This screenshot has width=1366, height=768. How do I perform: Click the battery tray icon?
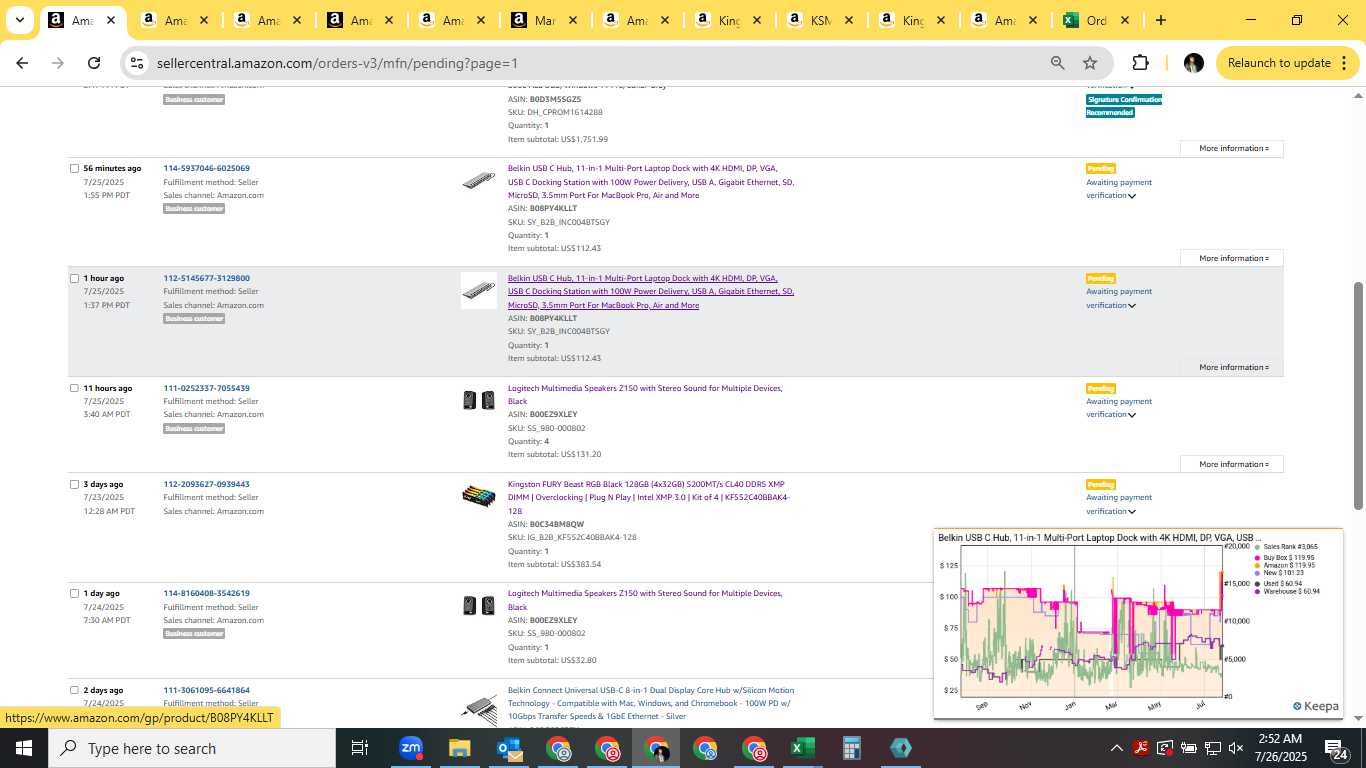pyautogui.click(x=1189, y=748)
